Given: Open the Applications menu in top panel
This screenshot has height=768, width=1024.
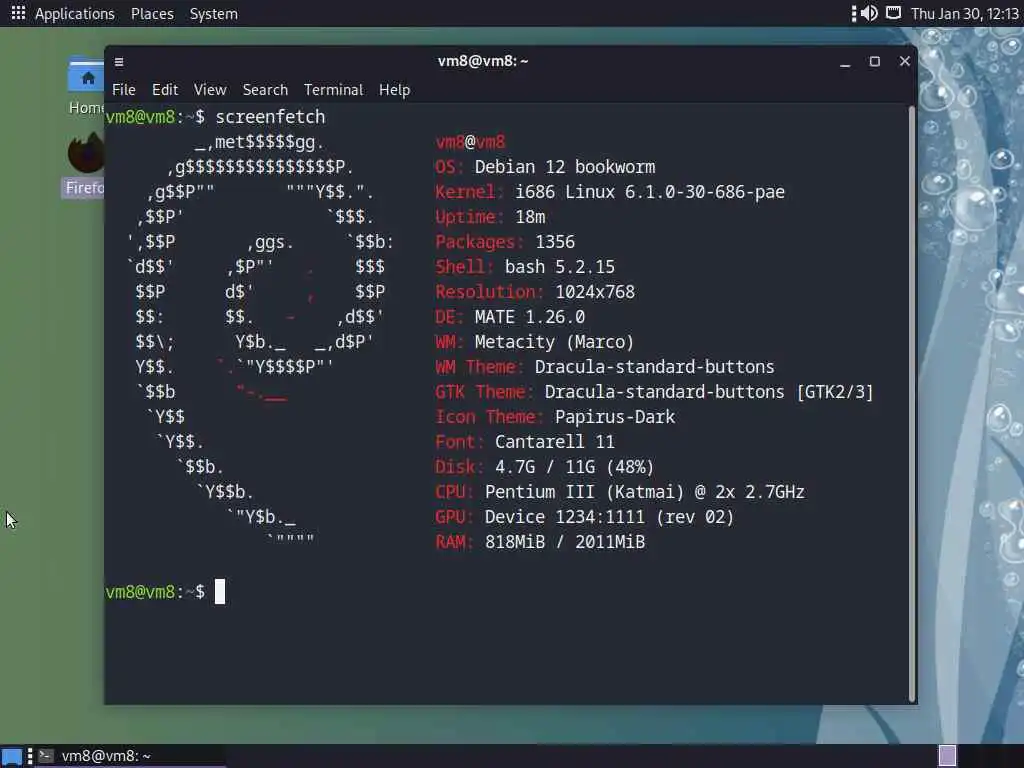Looking at the screenshot, I should click(74, 14).
